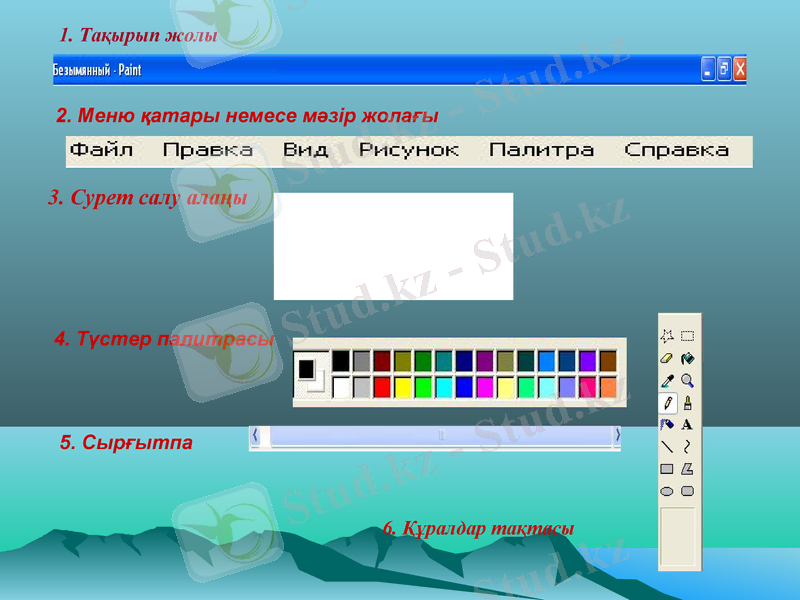The image size is (800, 600).
Task: Choose the Line drawing tool
Action: pos(665,445)
